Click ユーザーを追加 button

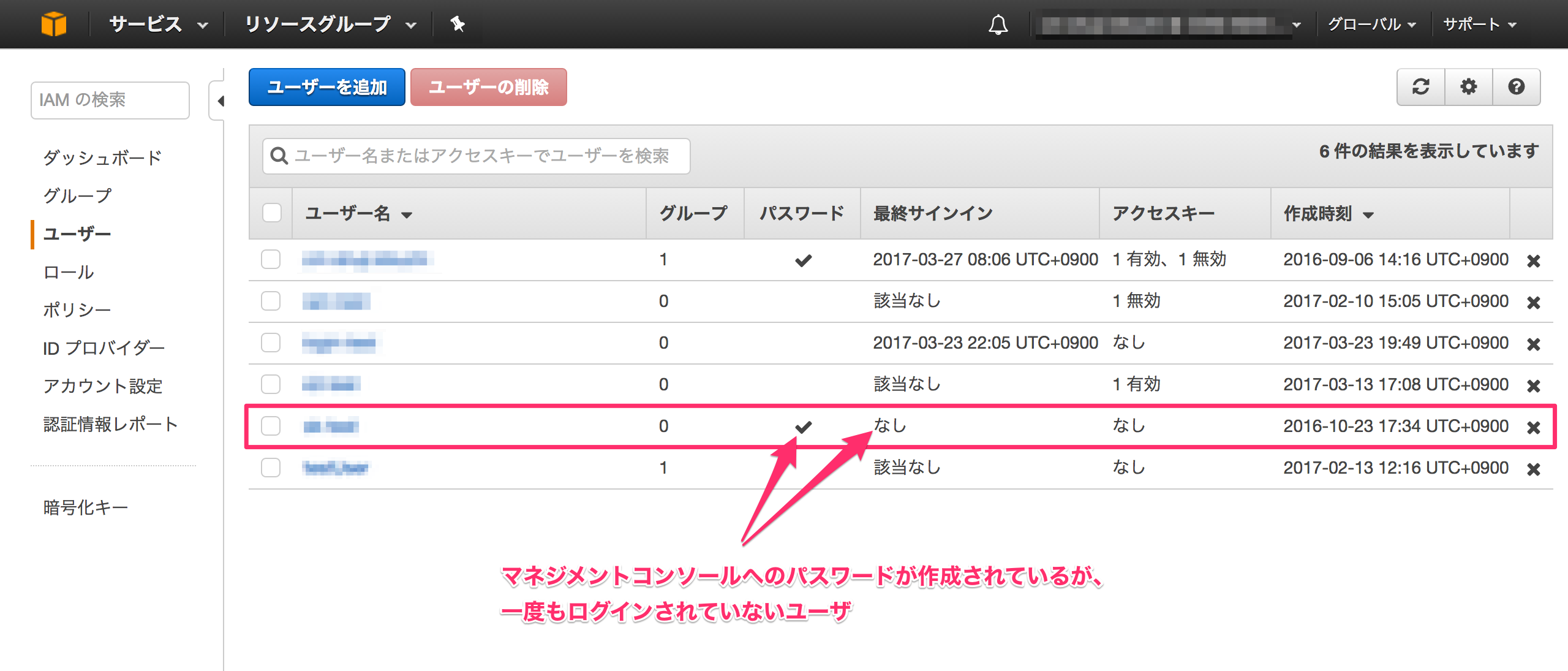pos(327,87)
